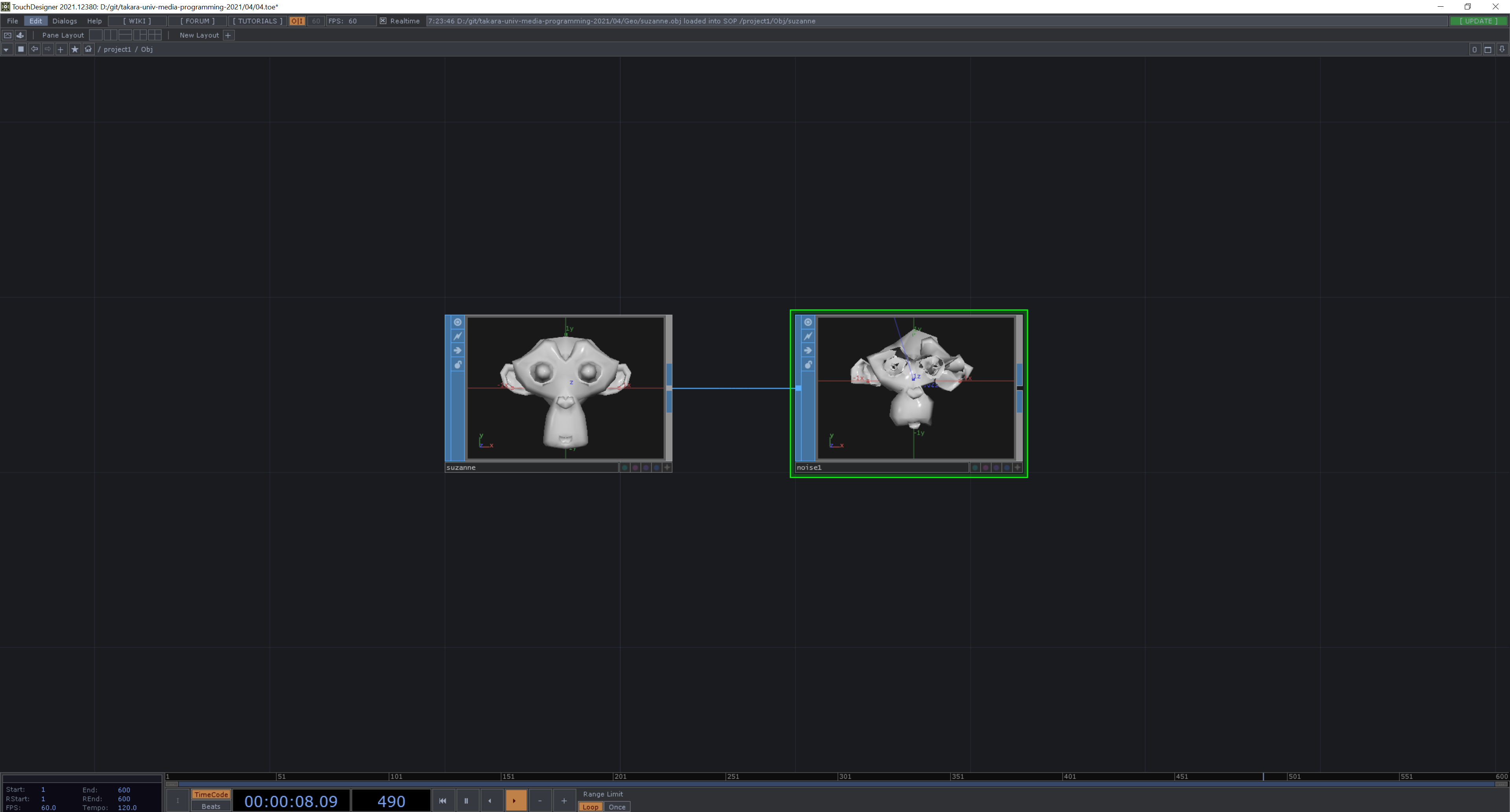Open the File menu
The image size is (1510, 812).
pyautogui.click(x=12, y=21)
